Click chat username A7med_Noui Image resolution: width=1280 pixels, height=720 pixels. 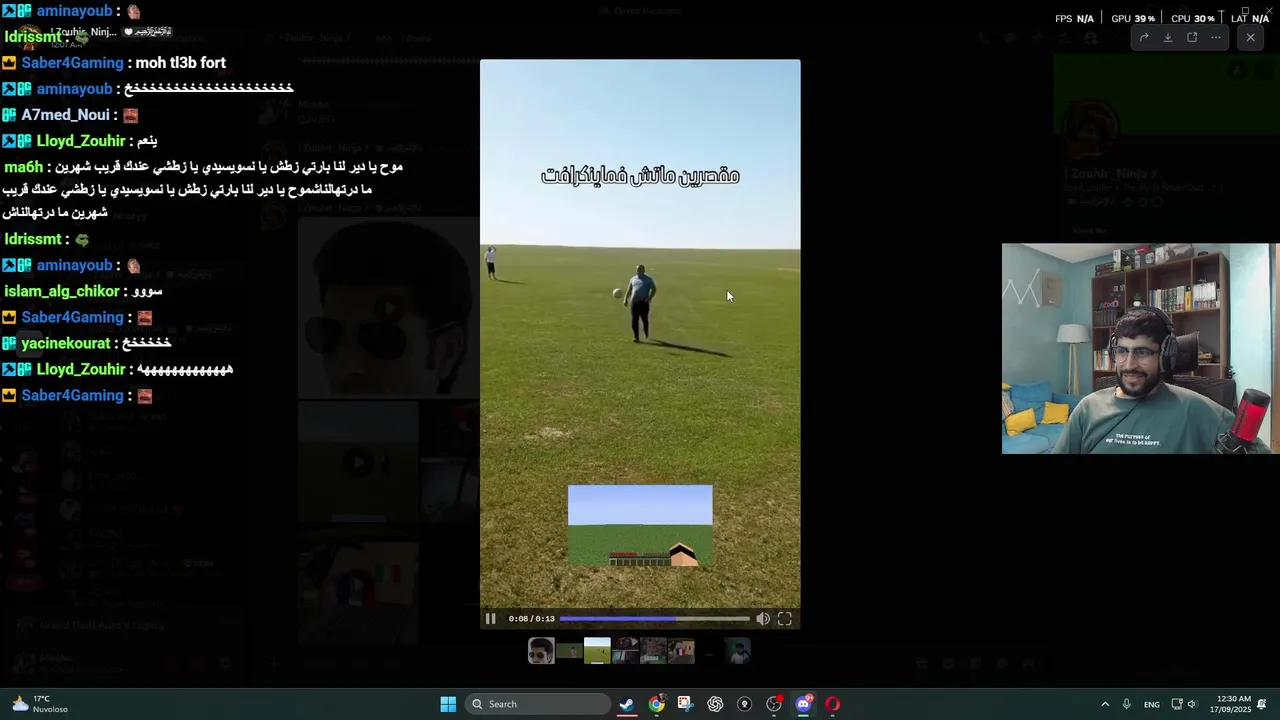[x=65, y=115]
